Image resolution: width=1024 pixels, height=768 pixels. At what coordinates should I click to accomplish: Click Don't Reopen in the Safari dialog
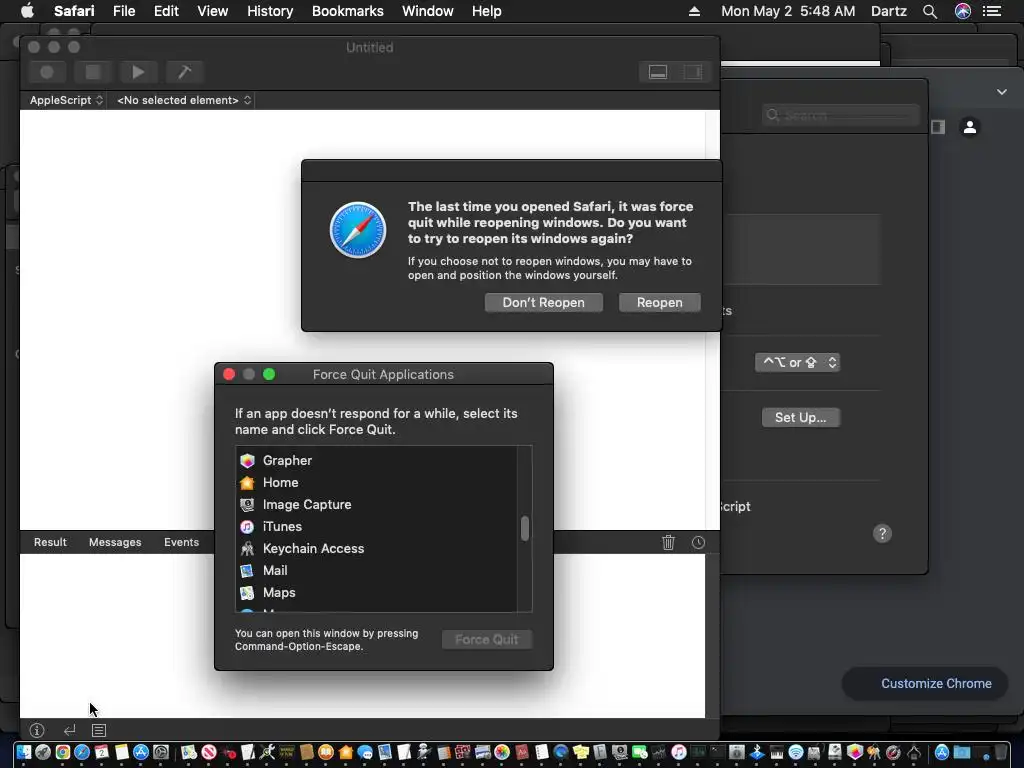coord(543,302)
